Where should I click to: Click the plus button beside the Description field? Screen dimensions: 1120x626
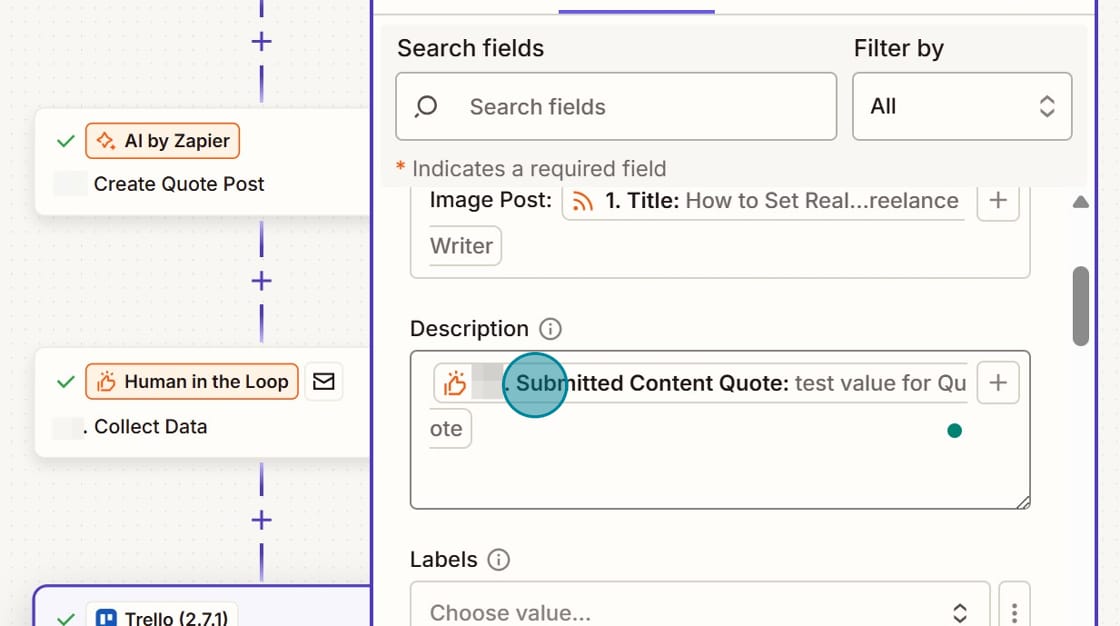pyautogui.click(x=997, y=382)
